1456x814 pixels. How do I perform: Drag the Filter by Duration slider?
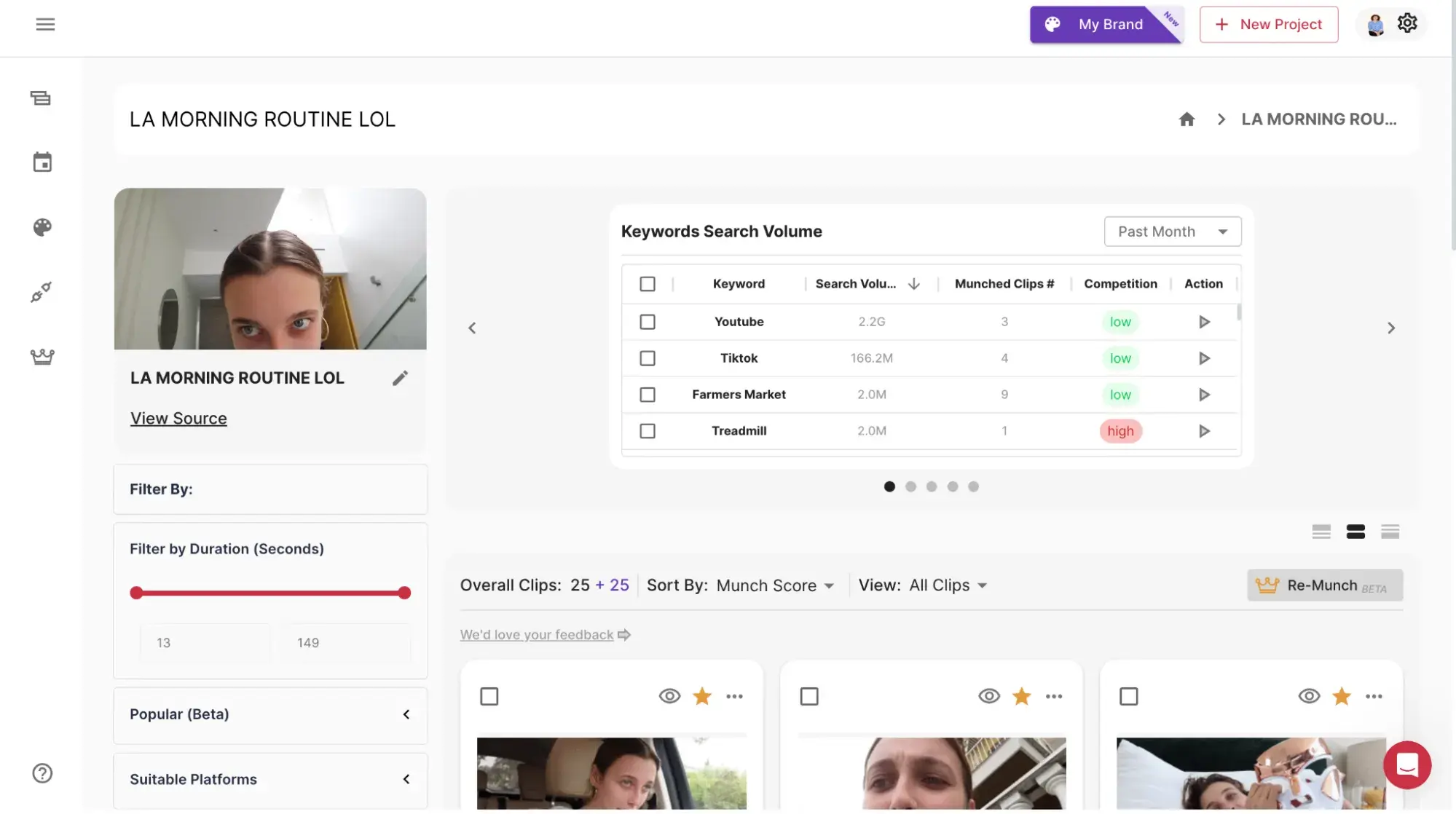tap(269, 593)
